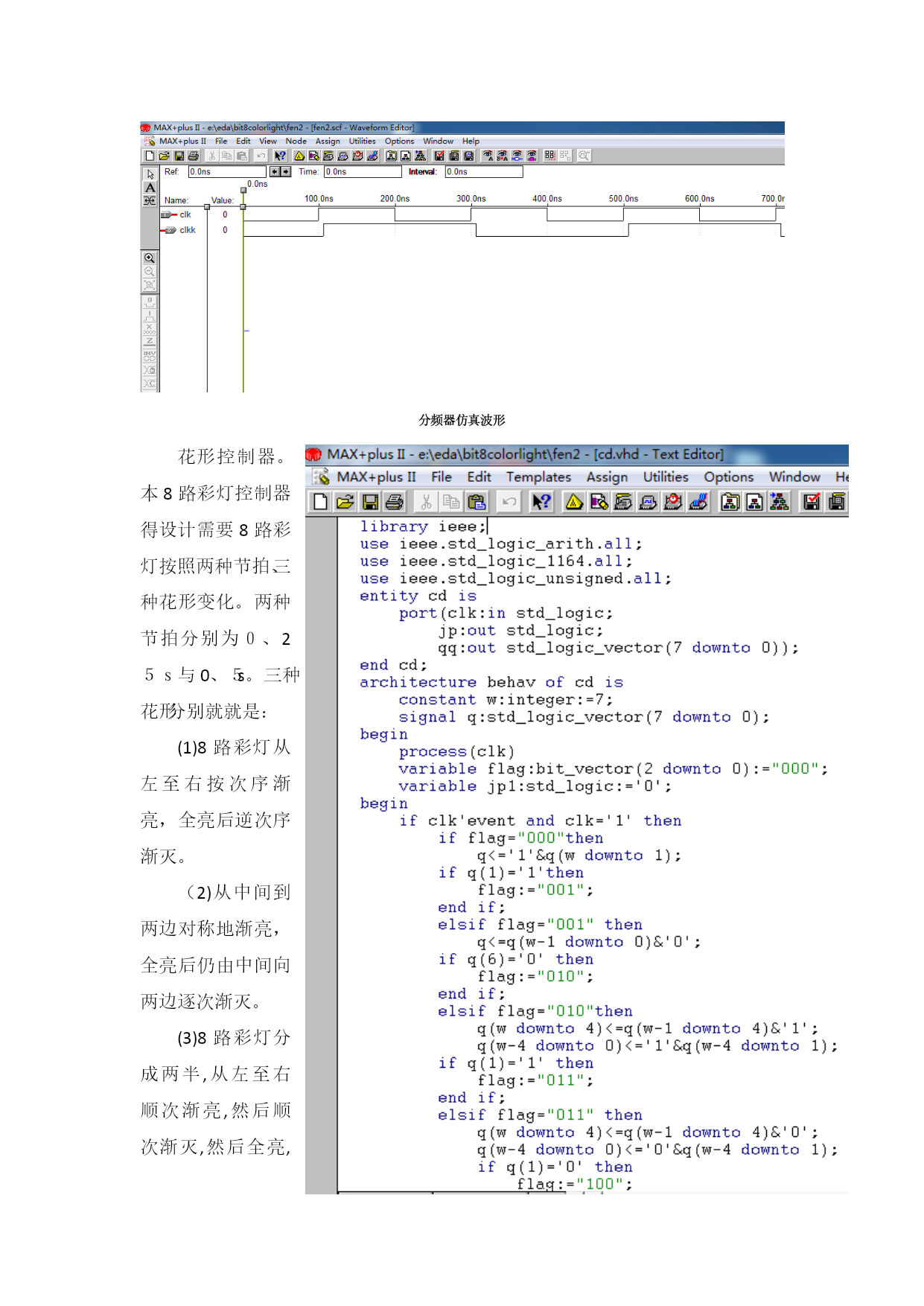Click the Save disk icon in Text Editor toolbar
Screen dimensions: 924x1306
(370, 502)
